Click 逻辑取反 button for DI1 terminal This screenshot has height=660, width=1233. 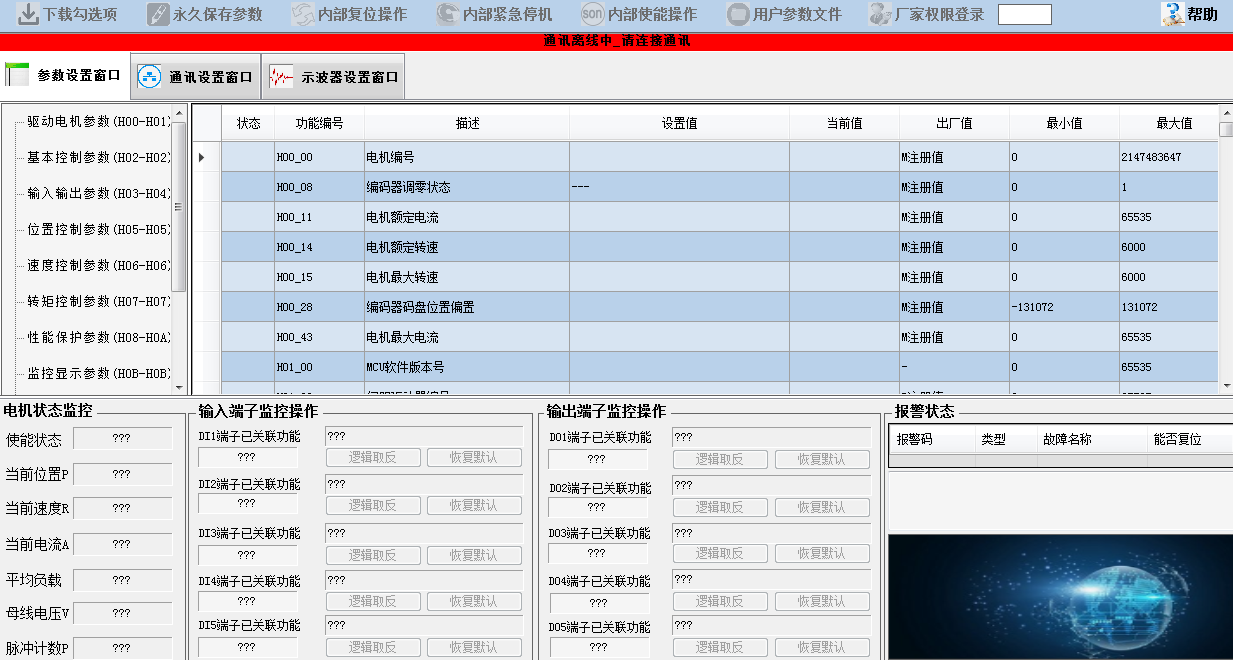372,458
